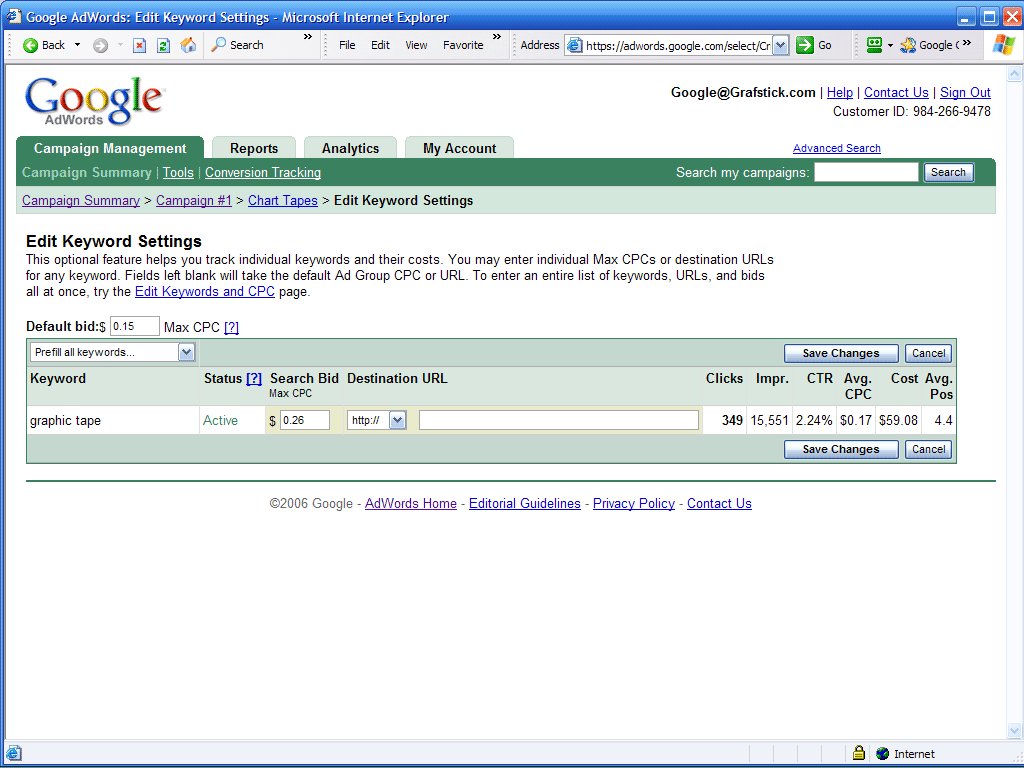This screenshot has width=1024, height=768.
Task: Click the top Save Changes button
Action: pos(840,353)
